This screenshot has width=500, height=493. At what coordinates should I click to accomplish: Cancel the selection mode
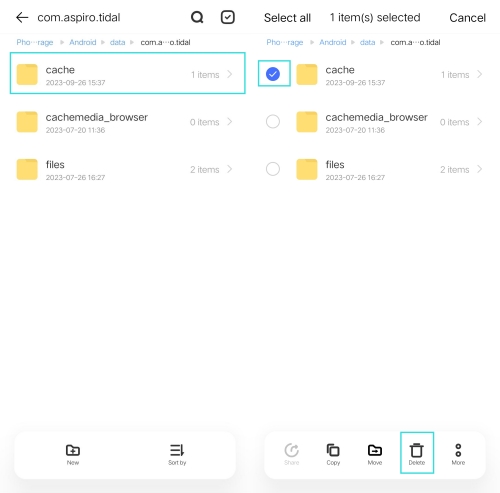pyautogui.click(x=467, y=18)
